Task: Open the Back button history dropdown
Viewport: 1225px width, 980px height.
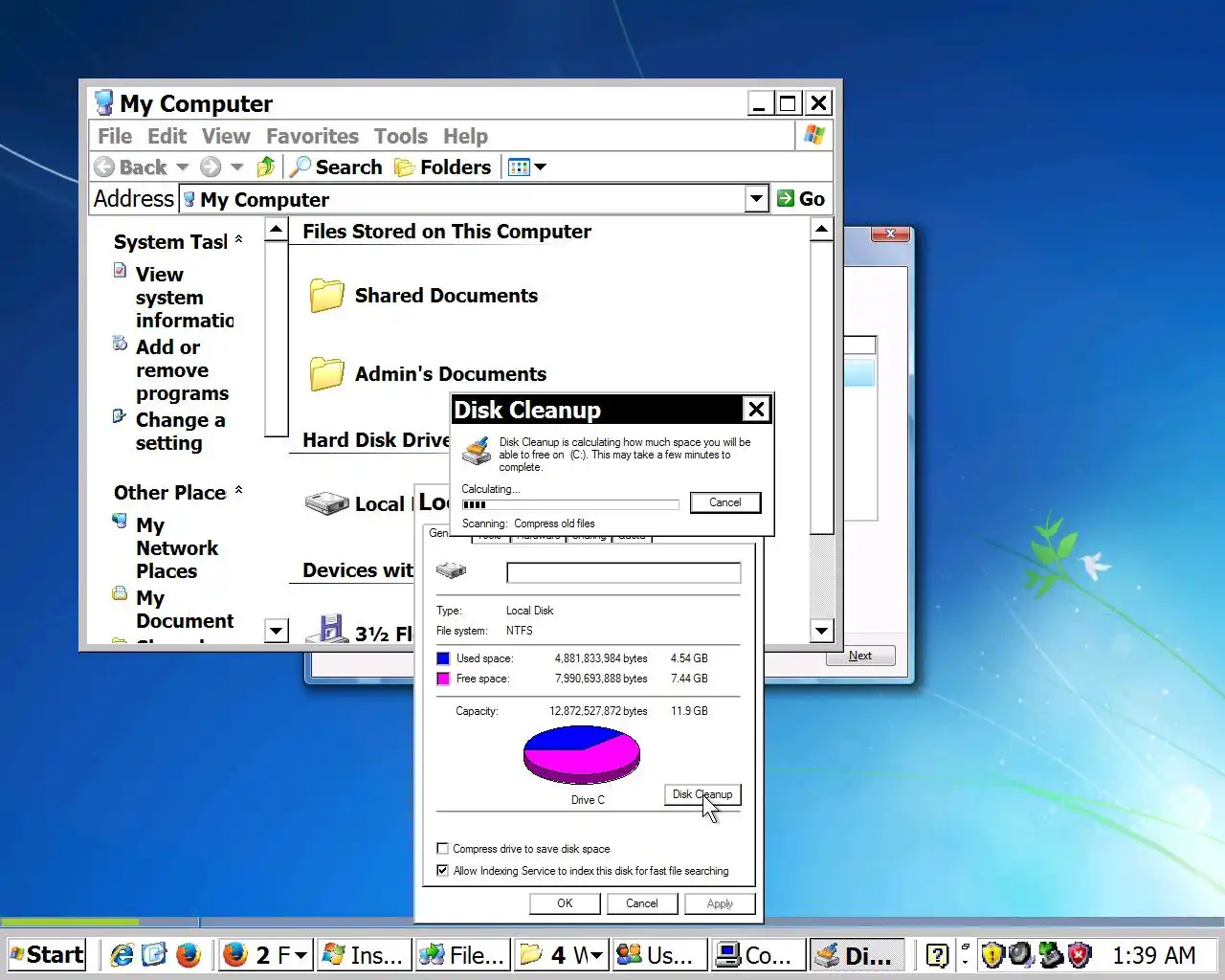Action: coord(182,167)
